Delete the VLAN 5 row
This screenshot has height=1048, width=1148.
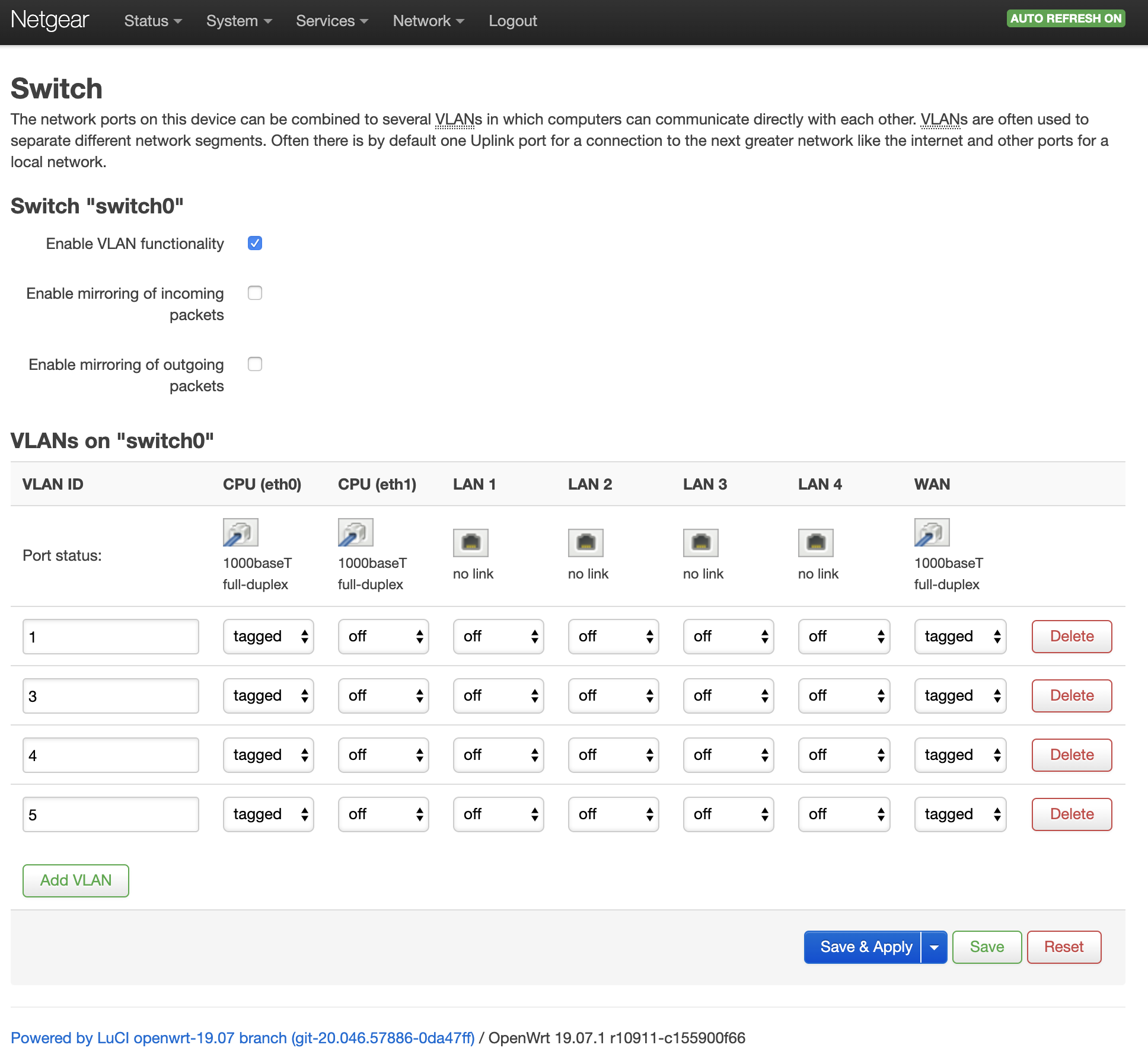(x=1072, y=814)
